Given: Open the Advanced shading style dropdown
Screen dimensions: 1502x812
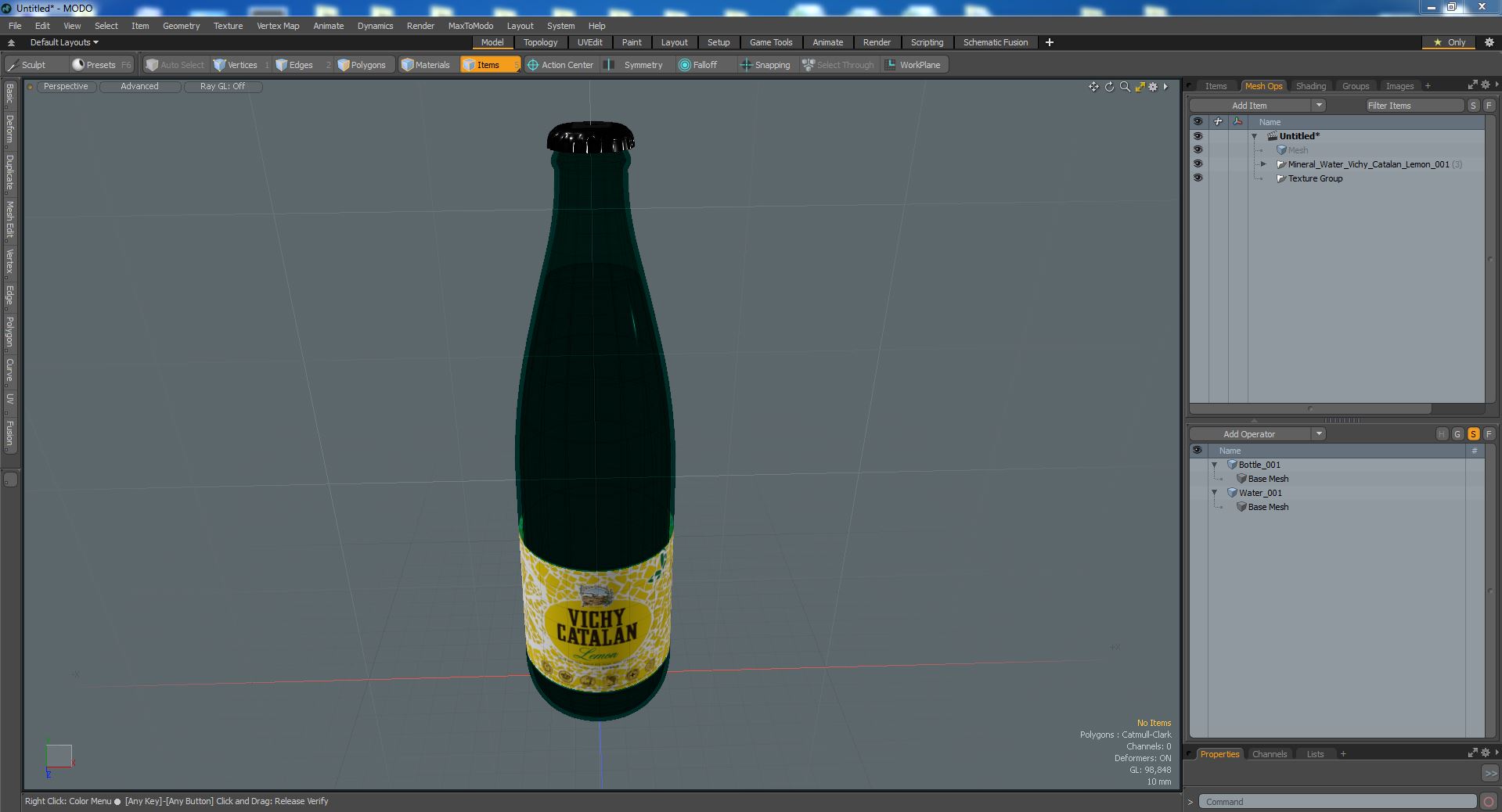Looking at the screenshot, I should tap(139, 87).
